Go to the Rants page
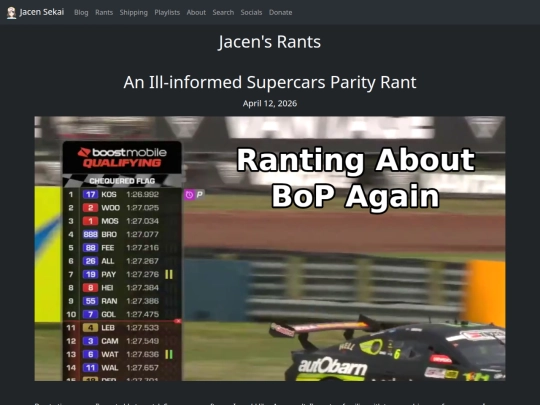Viewport: 540px width, 405px height. point(104,12)
